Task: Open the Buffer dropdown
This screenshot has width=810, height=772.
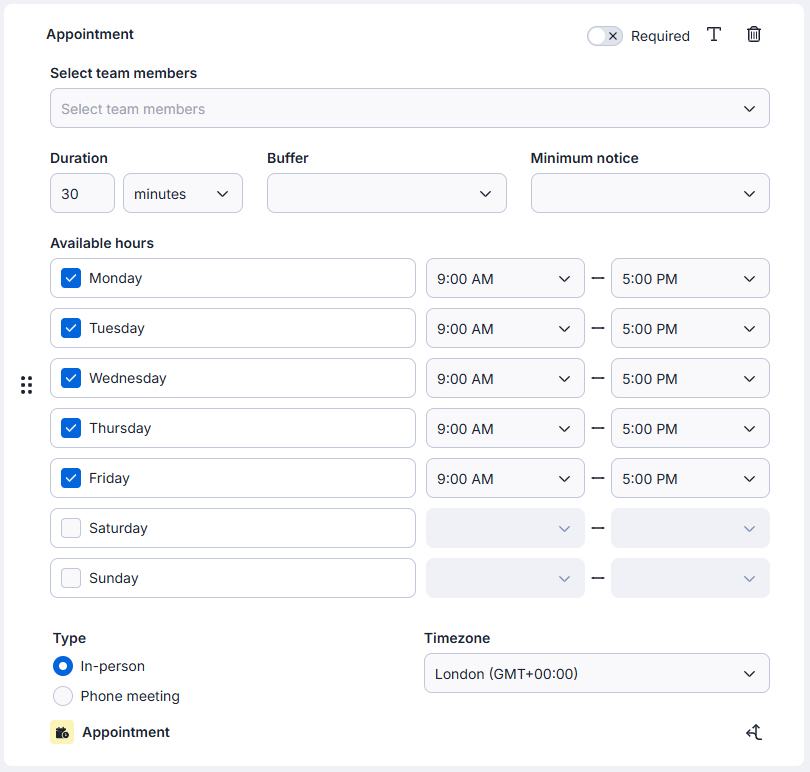Action: click(x=386, y=194)
